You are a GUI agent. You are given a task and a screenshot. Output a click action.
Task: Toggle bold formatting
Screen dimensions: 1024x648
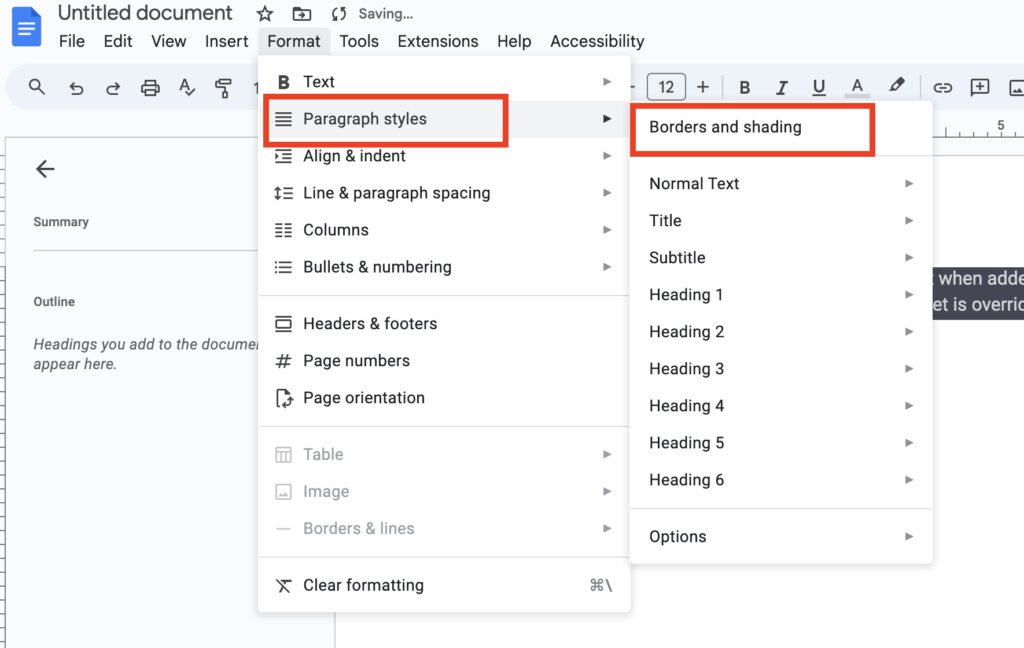tap(744, 87)
